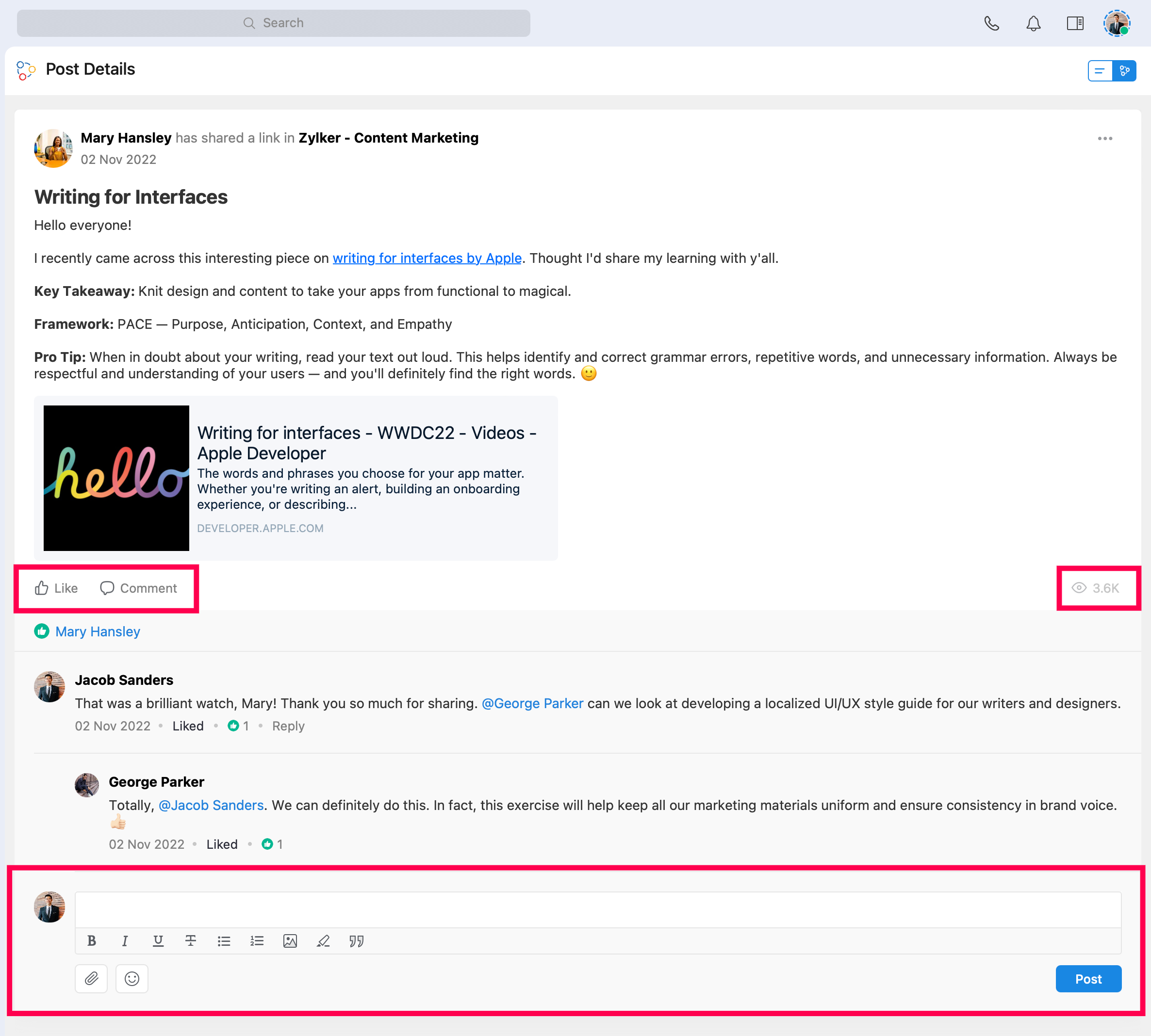Open notifications bell
The height and width of the screenshot is (1036, 1151).
tap(1033, 23)
